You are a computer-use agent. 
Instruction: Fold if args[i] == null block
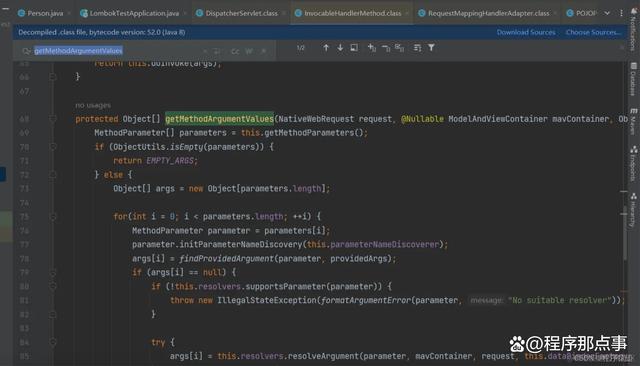point(53,272)
